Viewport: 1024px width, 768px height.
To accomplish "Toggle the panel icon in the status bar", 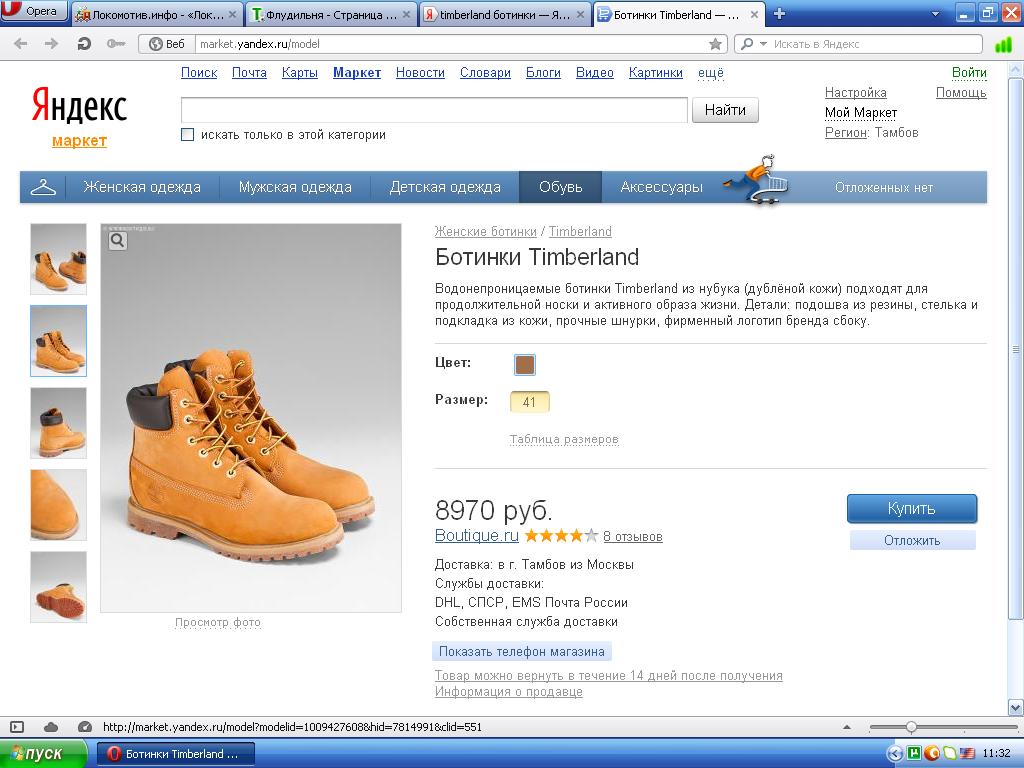I will [x=17, y=727].
